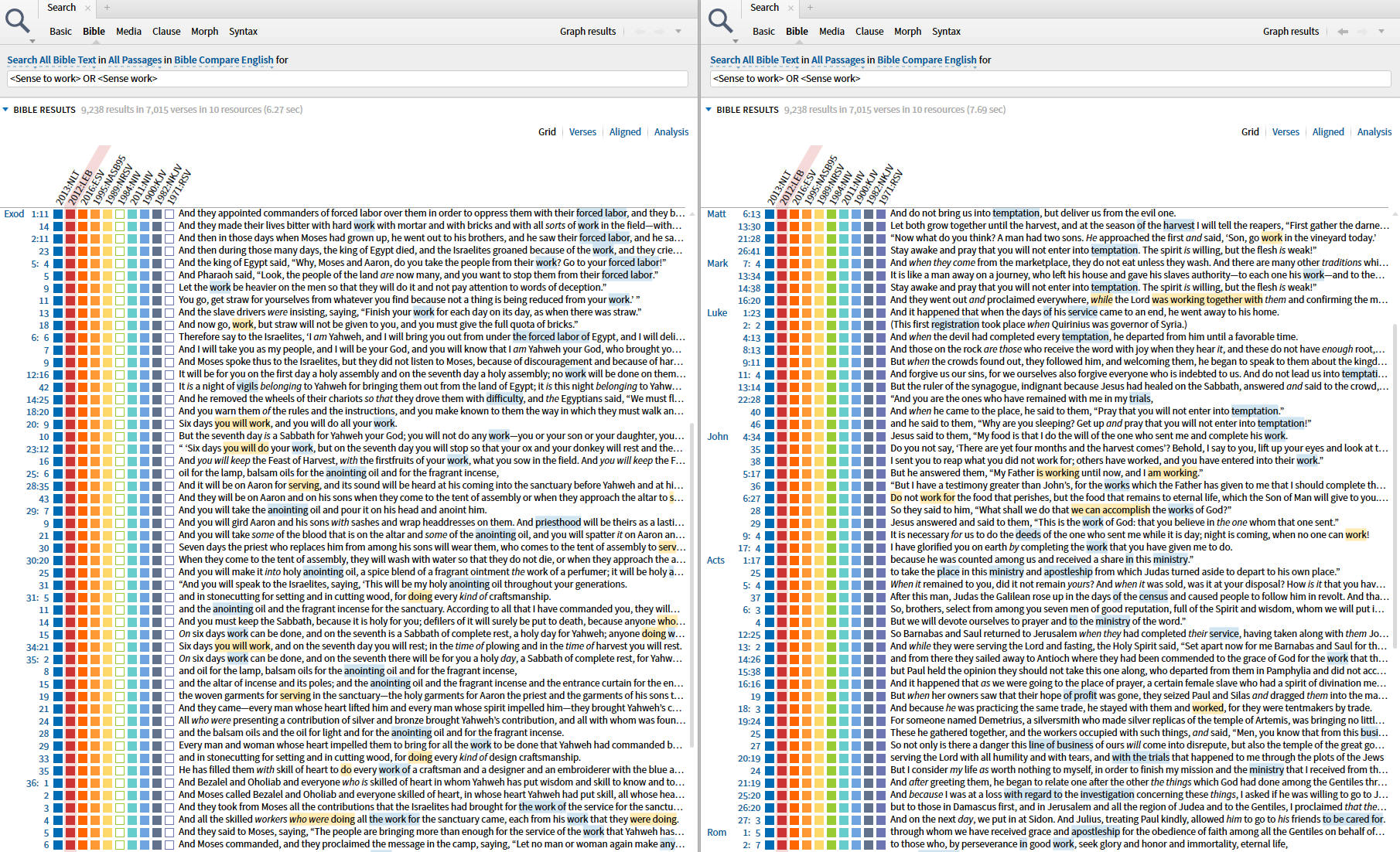
Task: Open 'Search All Bible Text' dropdown in right panel
Action: click(755, 60)
